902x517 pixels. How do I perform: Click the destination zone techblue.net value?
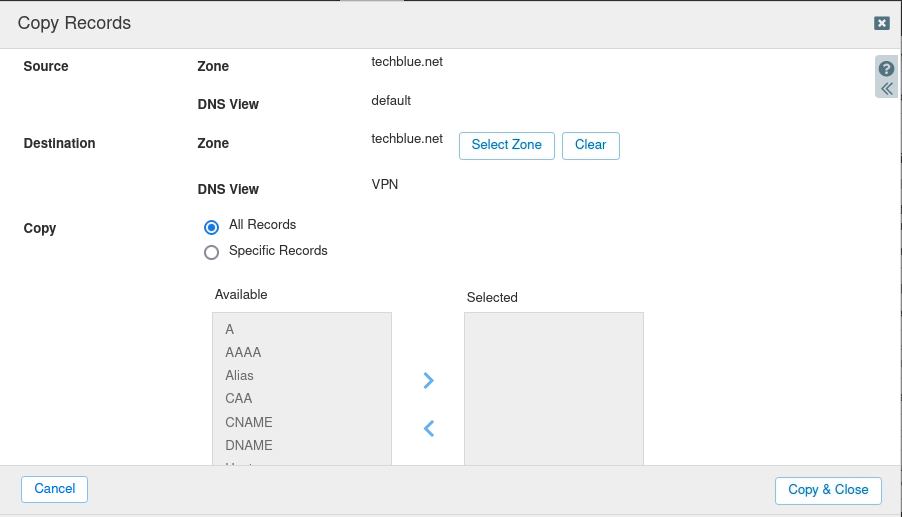407,139
